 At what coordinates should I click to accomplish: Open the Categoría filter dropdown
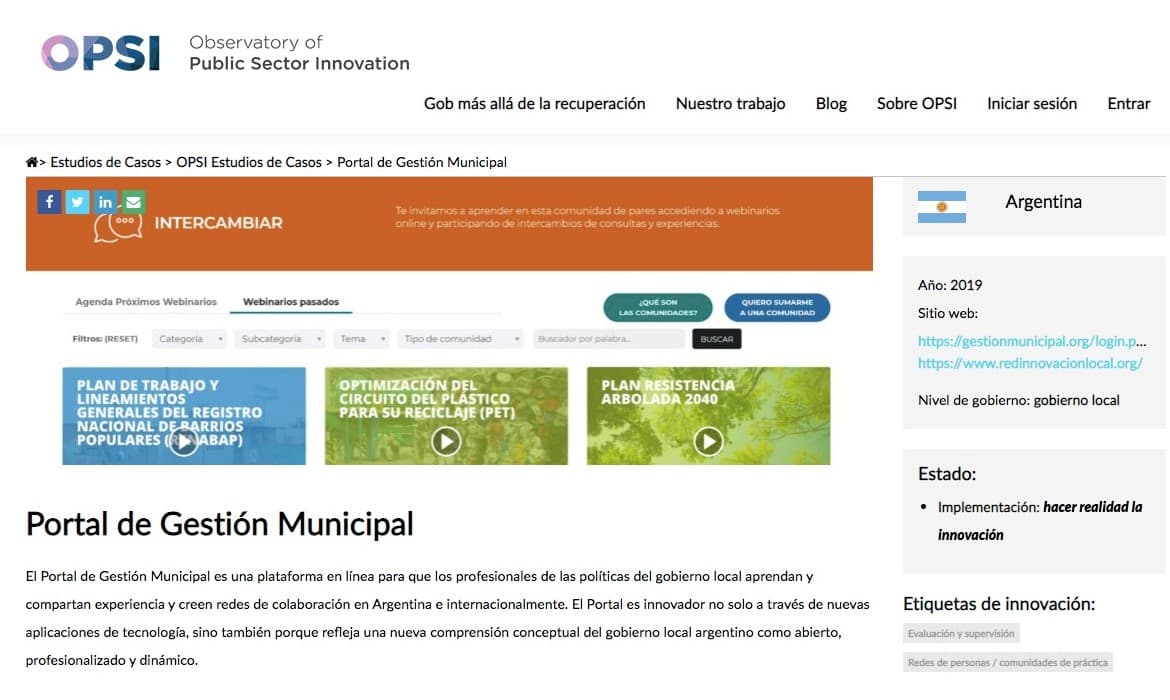tap(188, 339)
